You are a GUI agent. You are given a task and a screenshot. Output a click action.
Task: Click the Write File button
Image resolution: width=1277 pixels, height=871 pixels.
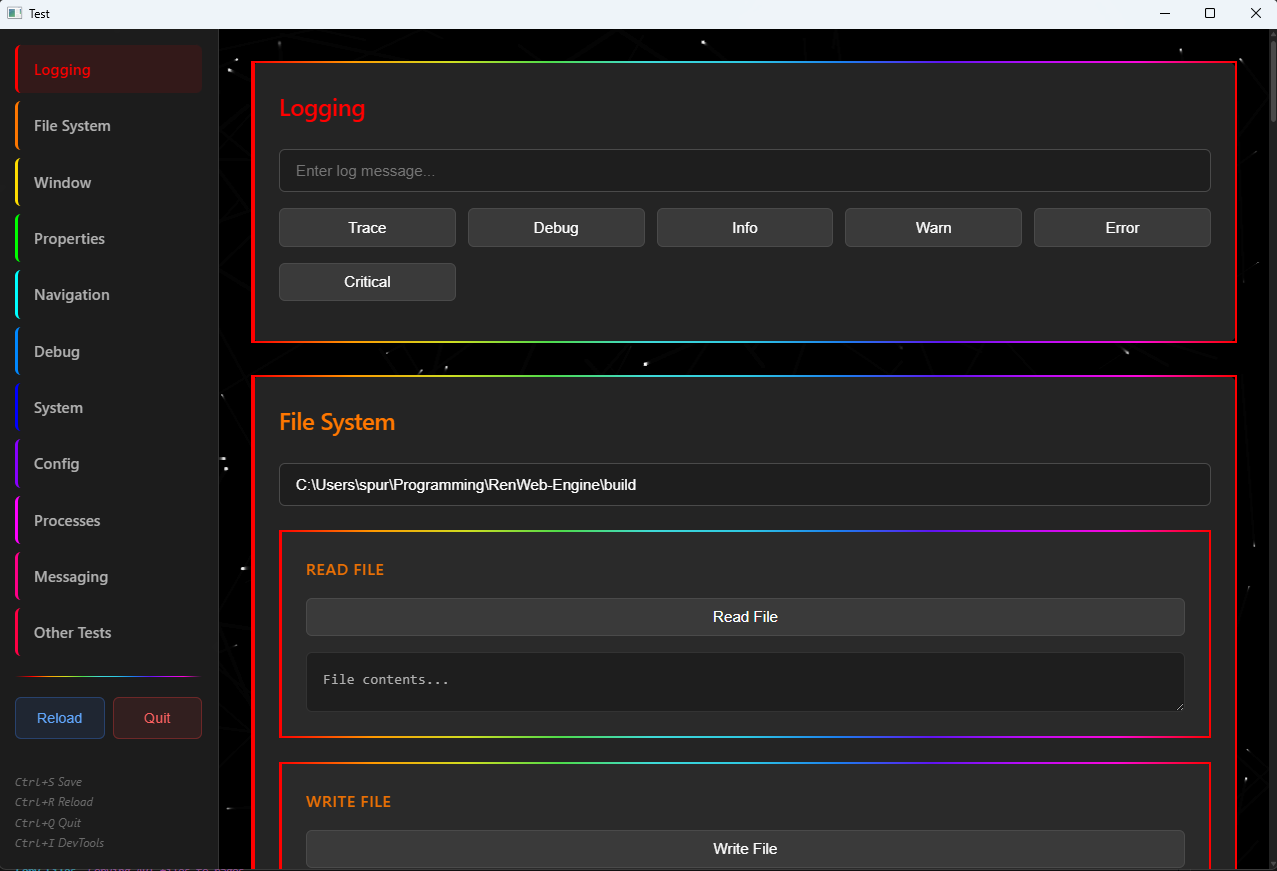click(744, 848)
